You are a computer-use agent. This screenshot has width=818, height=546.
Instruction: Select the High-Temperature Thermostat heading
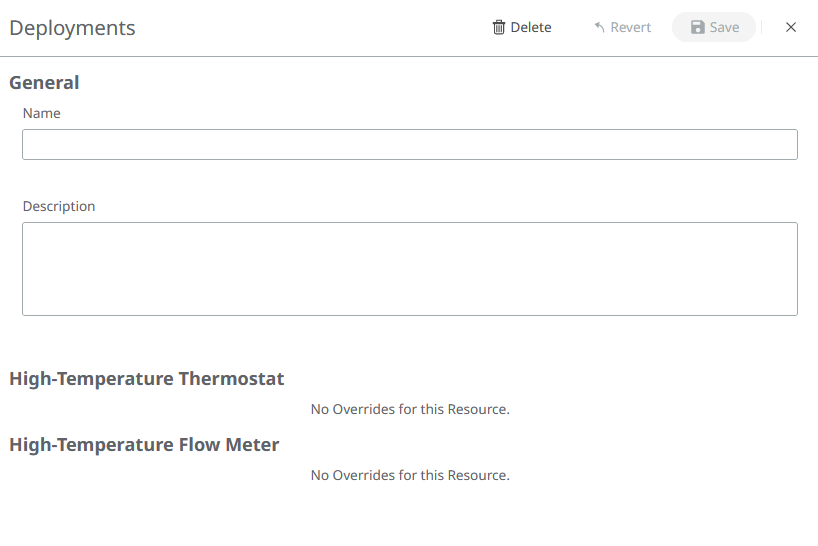pos(147,379)
